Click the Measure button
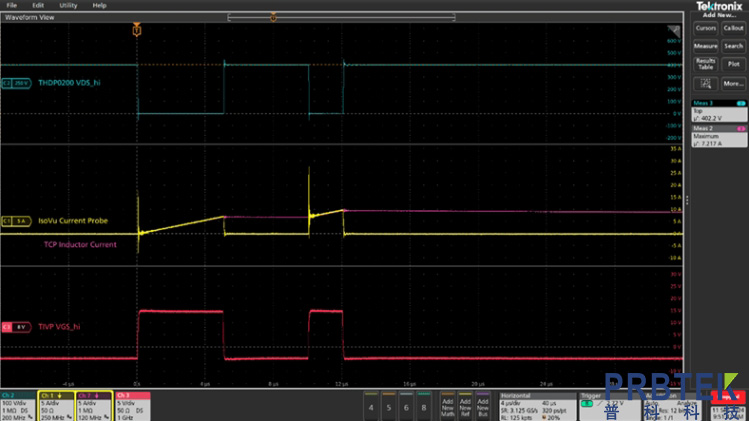 pos(706,46)
